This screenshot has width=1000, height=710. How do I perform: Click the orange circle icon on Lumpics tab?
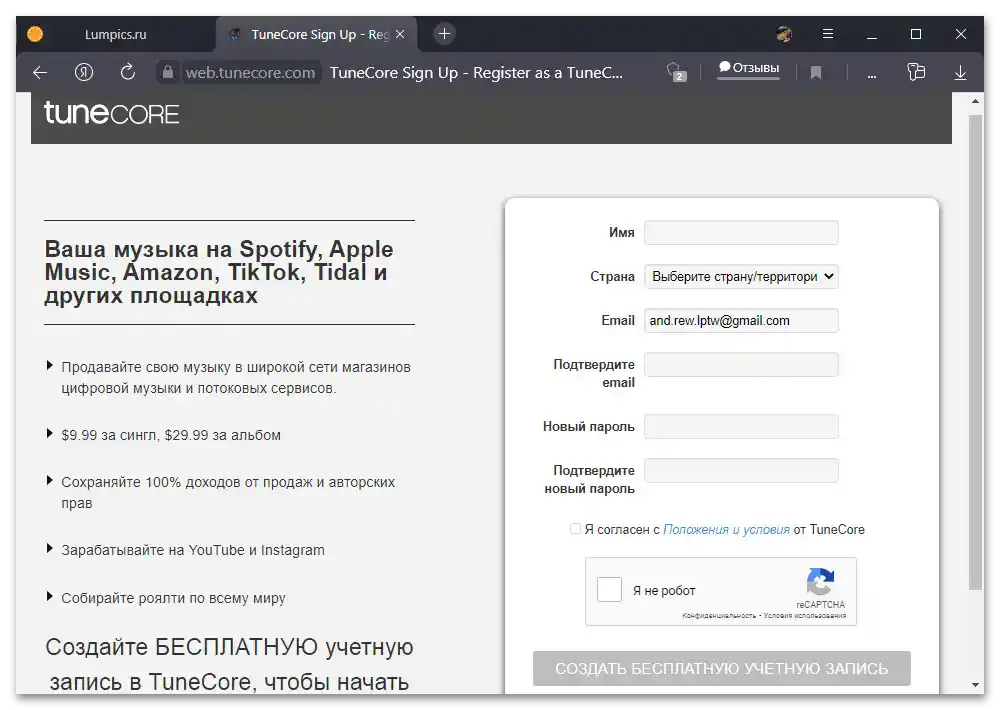(35, 34)
